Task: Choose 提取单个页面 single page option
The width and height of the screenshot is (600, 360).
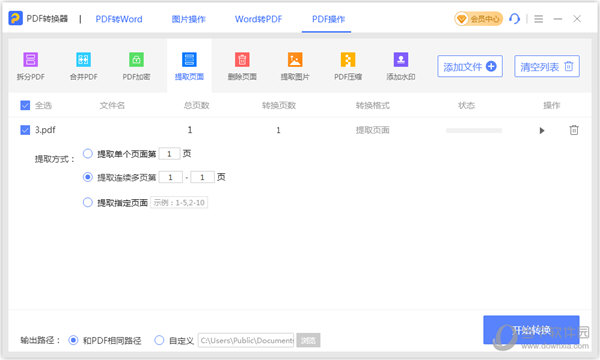Action: click(x=88, y=154)
